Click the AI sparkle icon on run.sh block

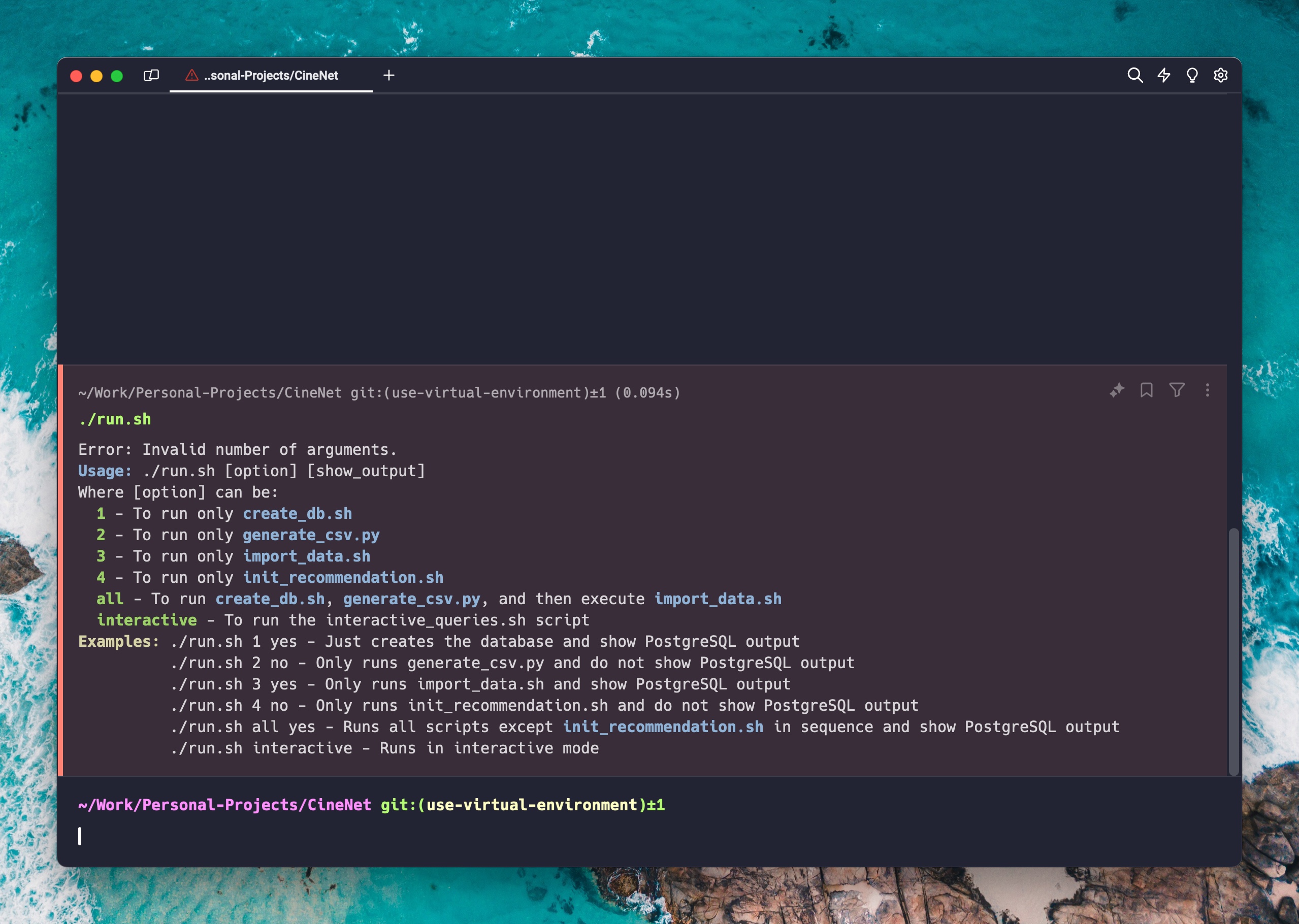(1117, 390)
